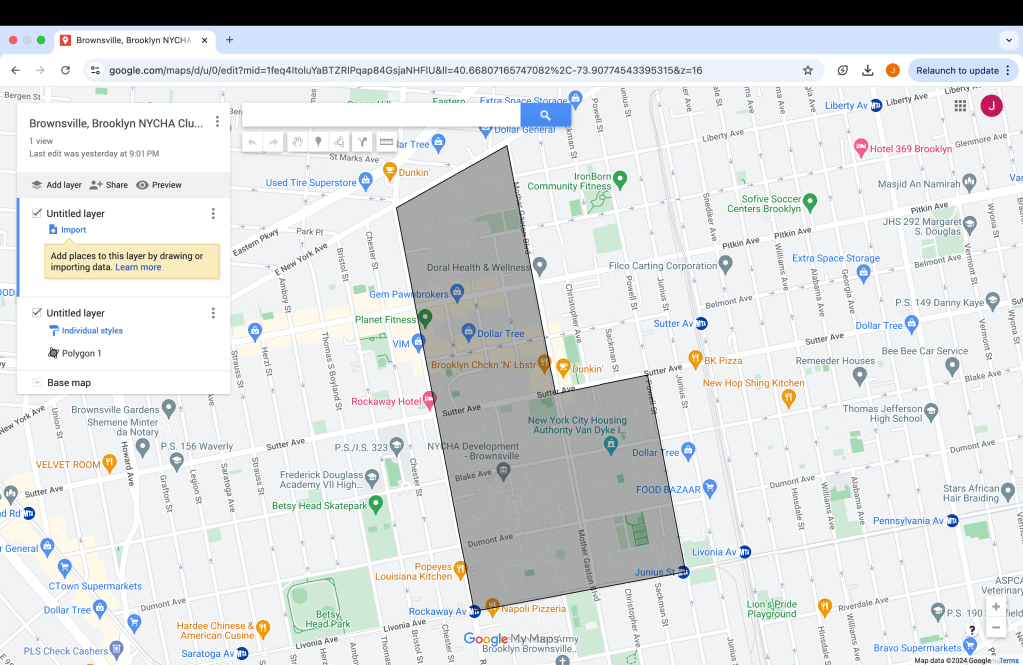Select Polygon 1 in the layer list
This screenshot has height=665, width=1023.
click(81, 354)
